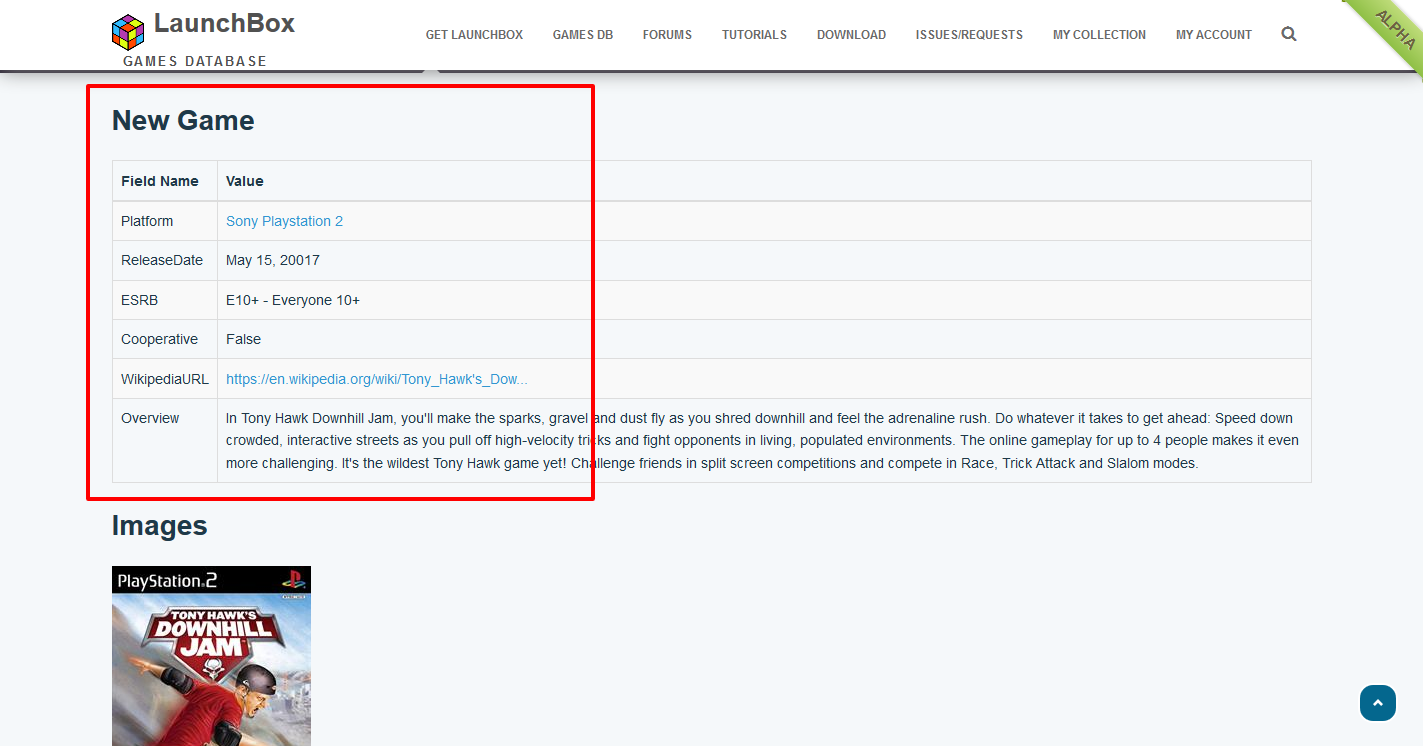Screen dimensions: 1423x746
Task: Open the ISSUES/REQUESTS menu item
Action: coord(969,34)
